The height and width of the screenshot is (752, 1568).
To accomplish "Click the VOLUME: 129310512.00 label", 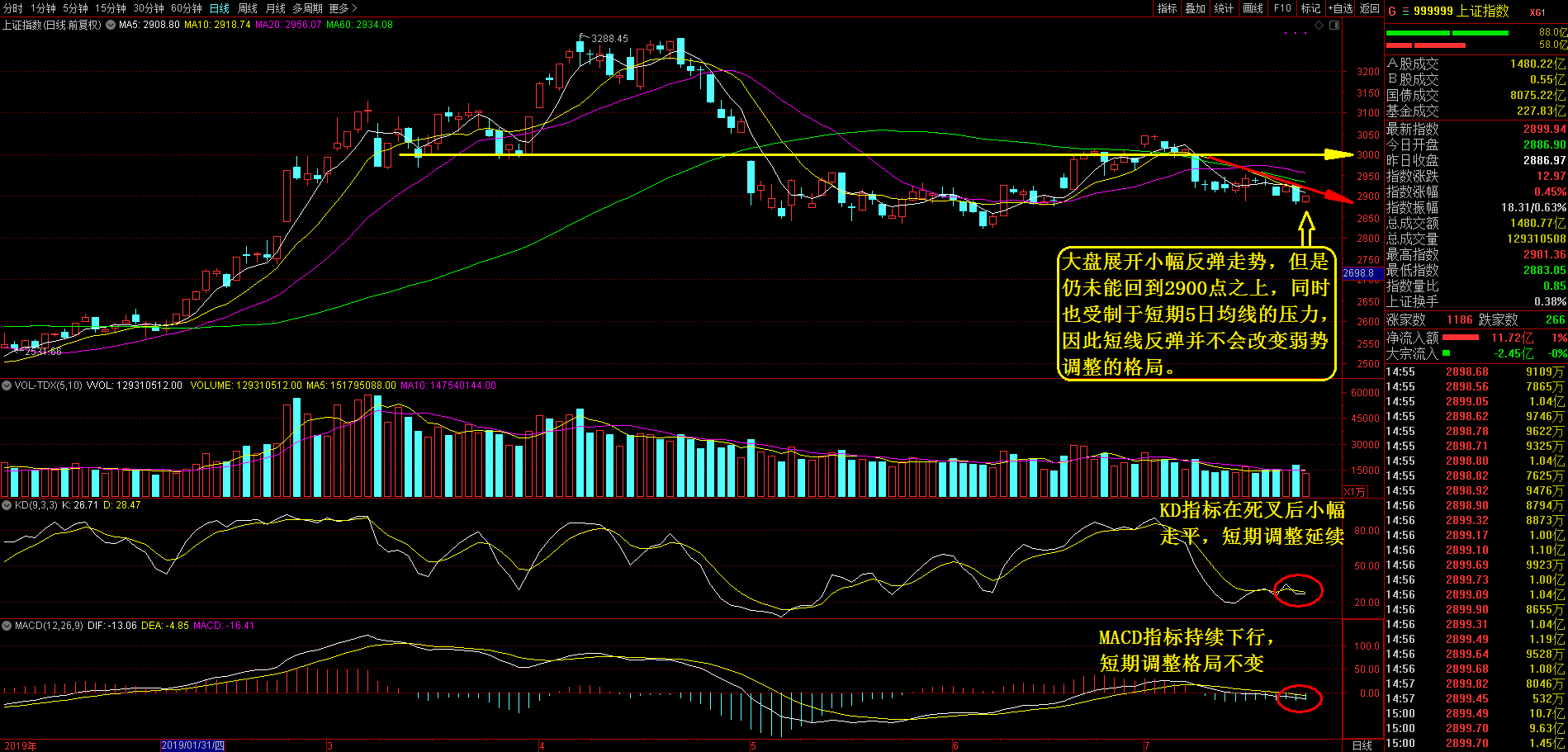I will [x=246, y=385].
